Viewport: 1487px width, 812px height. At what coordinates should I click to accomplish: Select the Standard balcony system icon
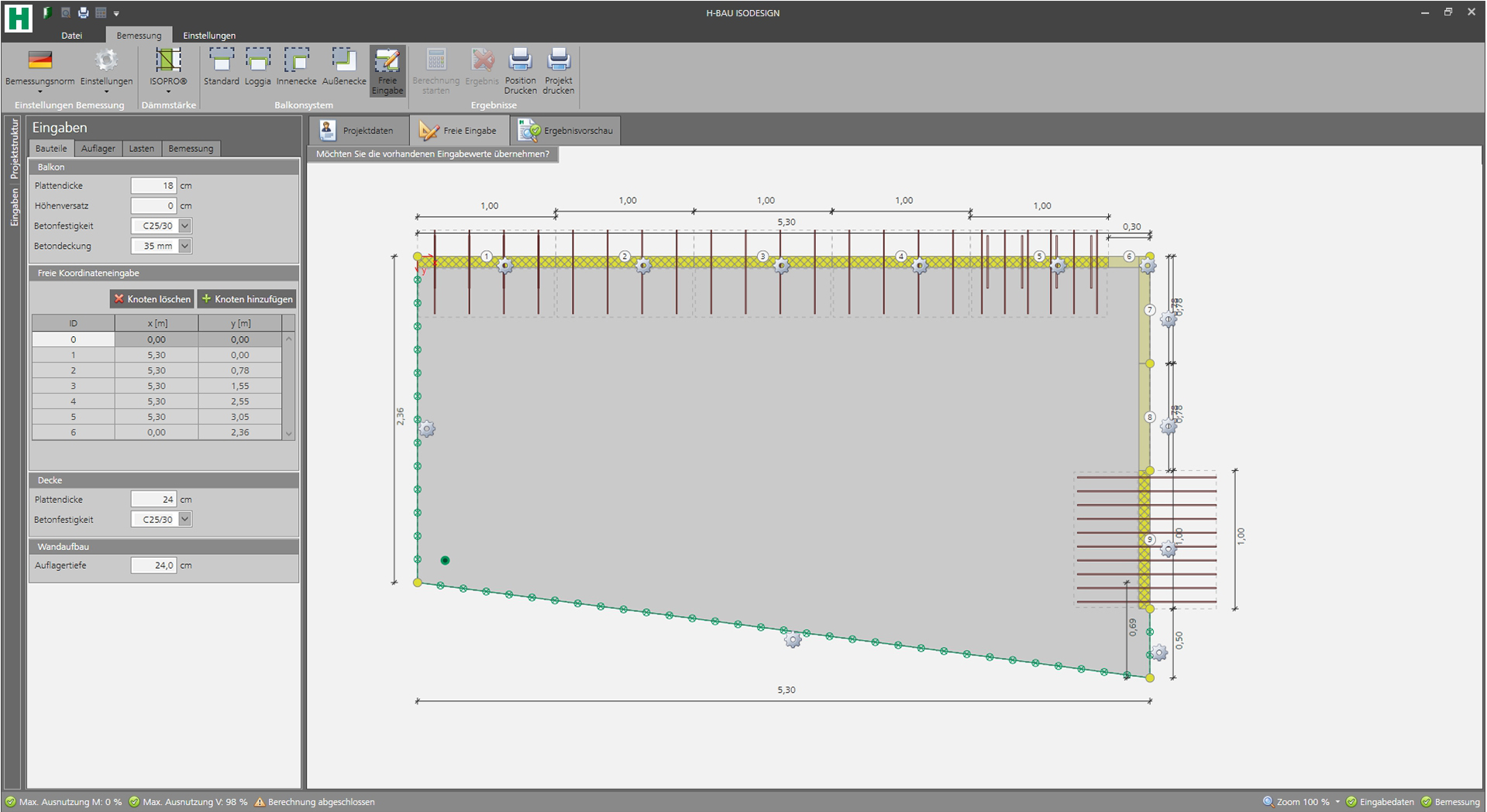221,67
